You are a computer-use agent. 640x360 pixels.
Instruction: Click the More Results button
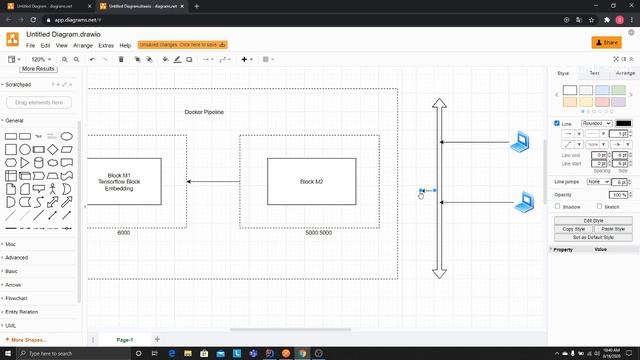click(x=38, y=69)
